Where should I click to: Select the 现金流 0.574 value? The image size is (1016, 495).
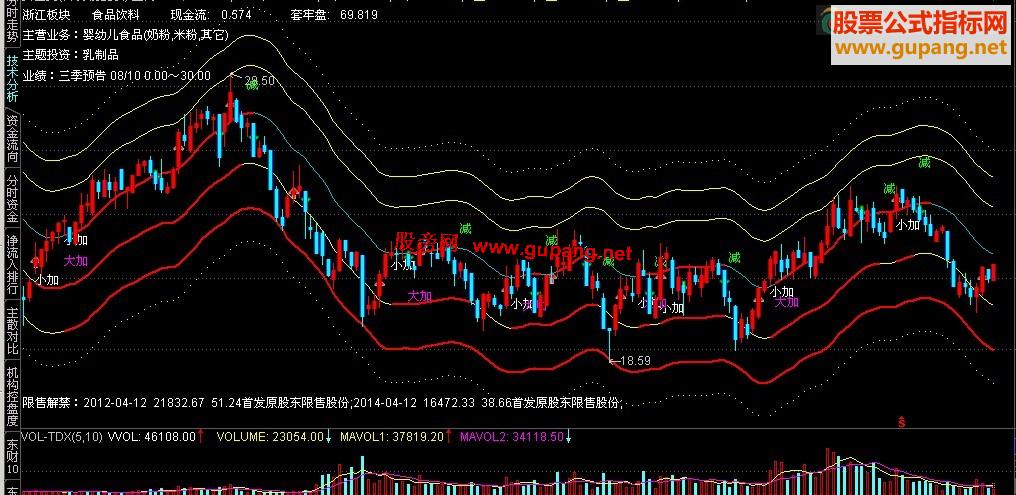point(210,14)
